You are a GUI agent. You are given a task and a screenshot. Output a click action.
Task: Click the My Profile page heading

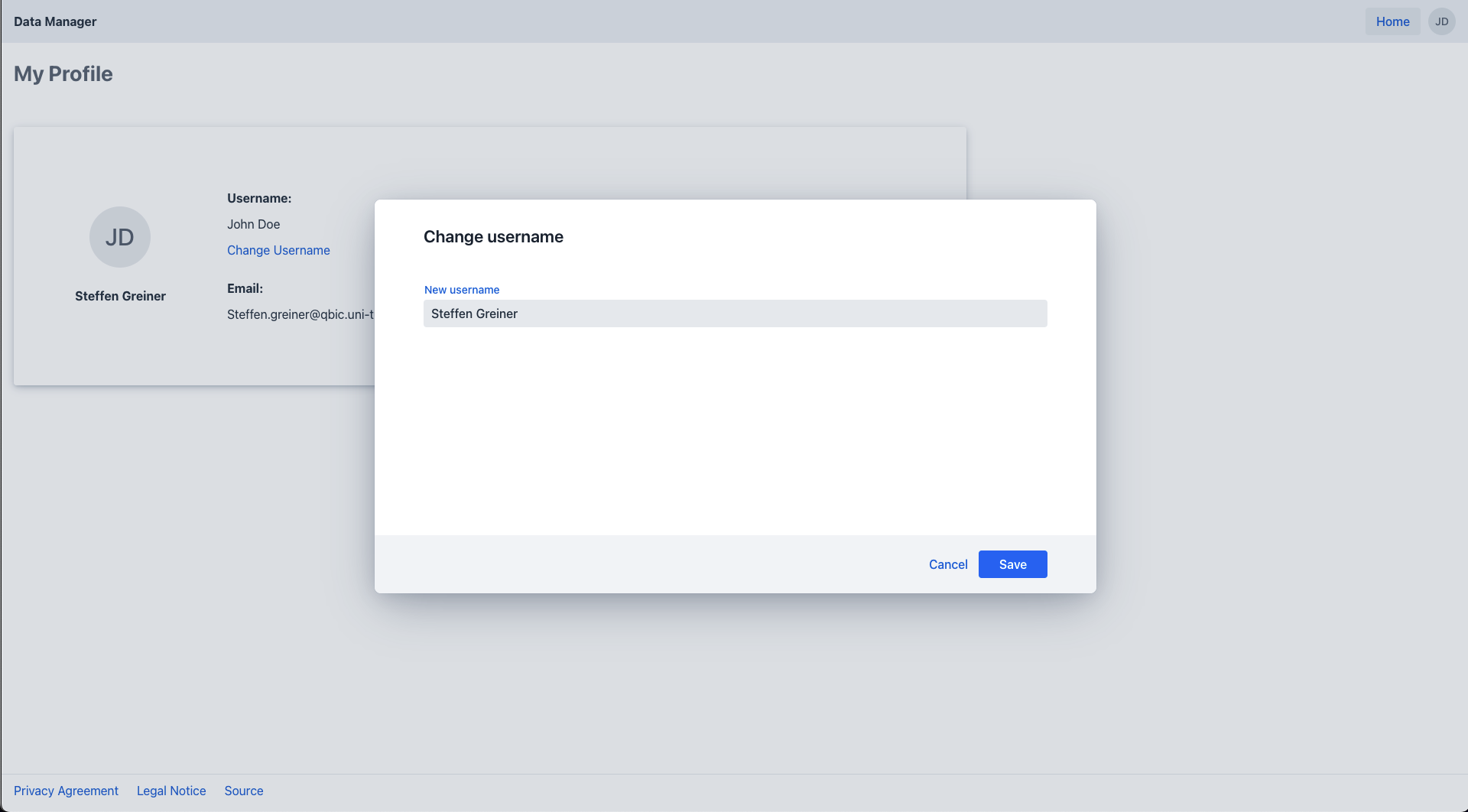click(63, 73)
